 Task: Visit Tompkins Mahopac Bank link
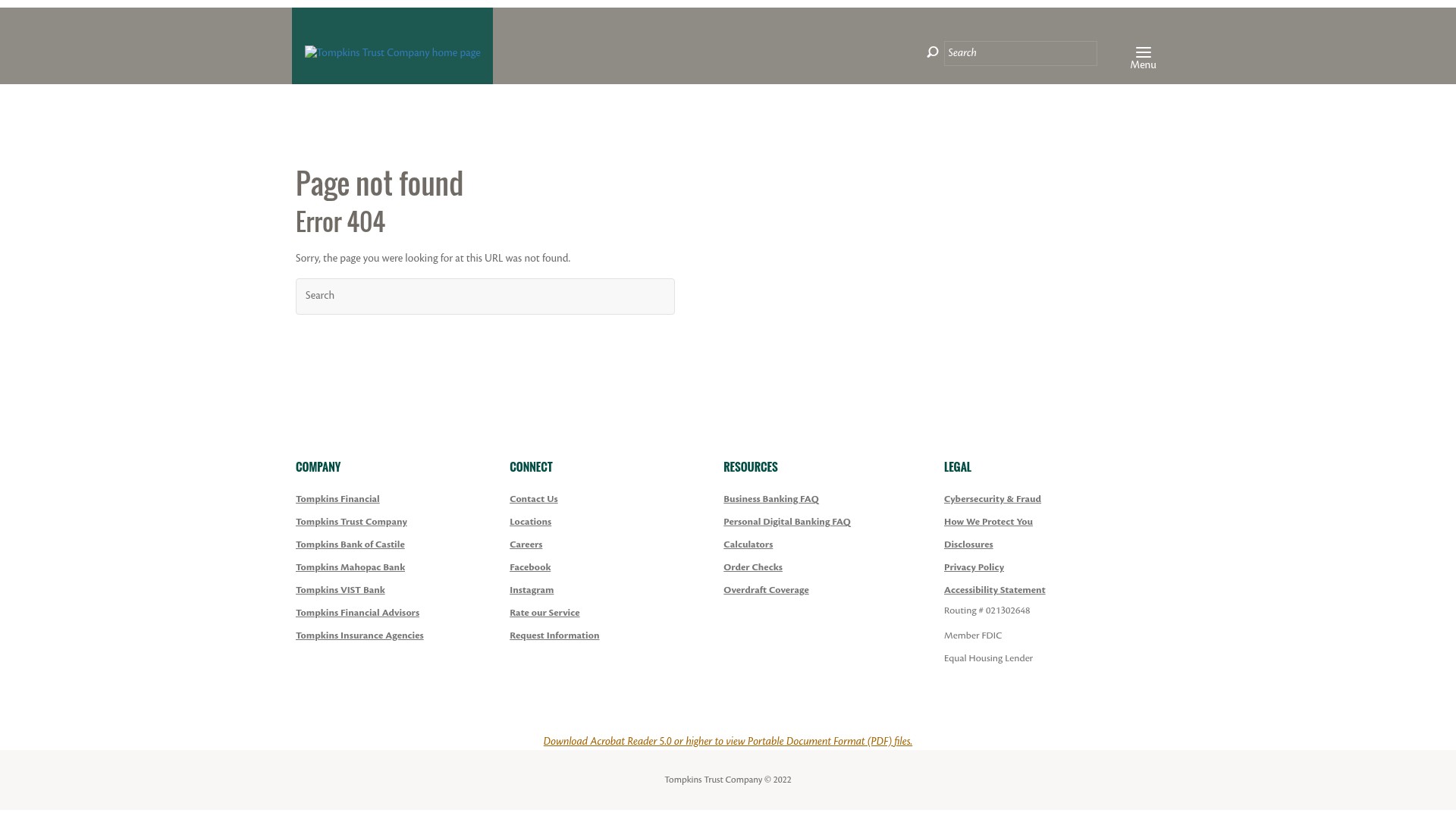coord(350,567)
